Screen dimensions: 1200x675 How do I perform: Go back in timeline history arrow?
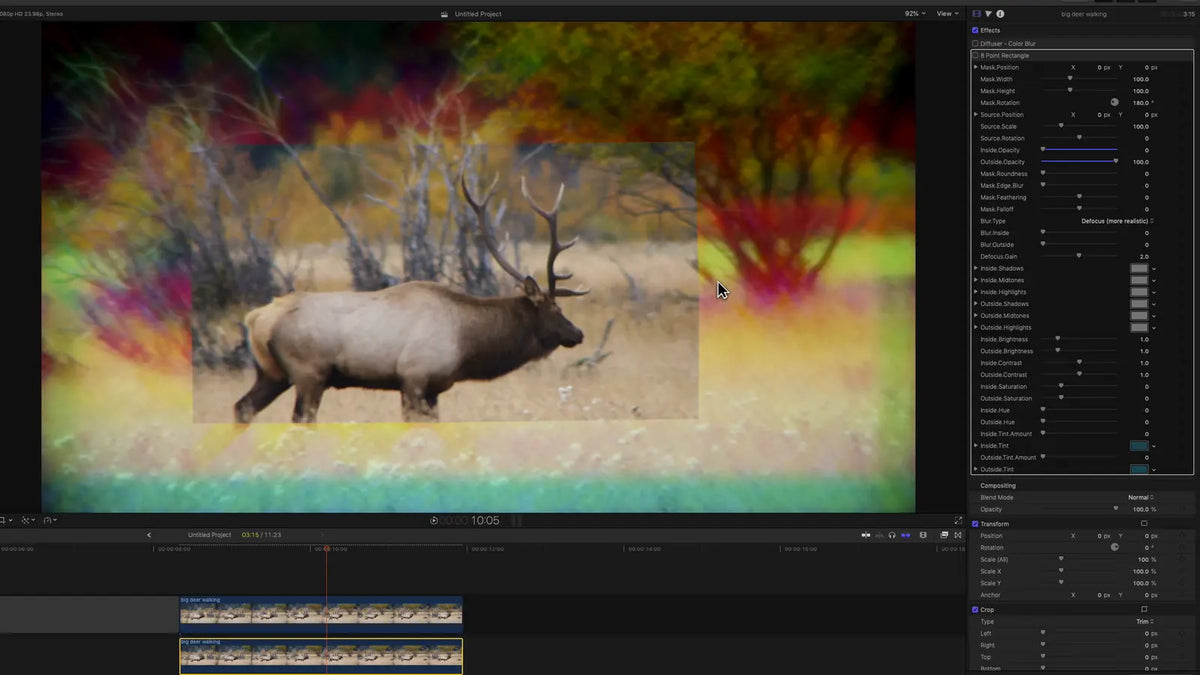click(149, 535)
